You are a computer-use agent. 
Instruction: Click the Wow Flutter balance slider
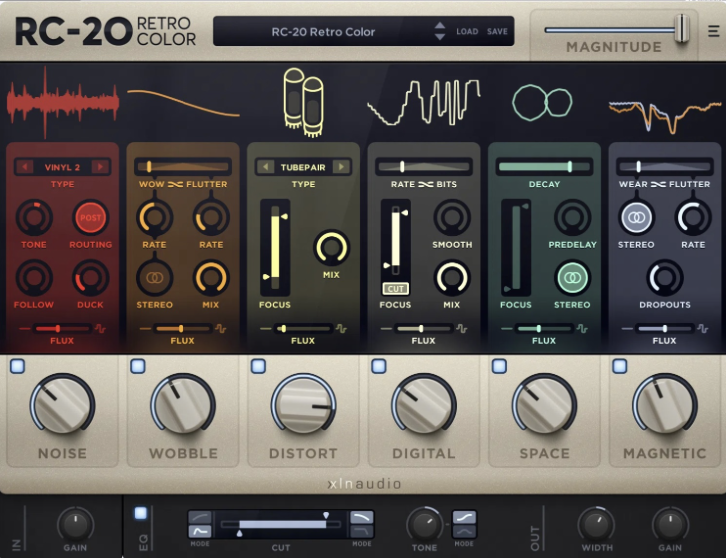coord(183,167)
